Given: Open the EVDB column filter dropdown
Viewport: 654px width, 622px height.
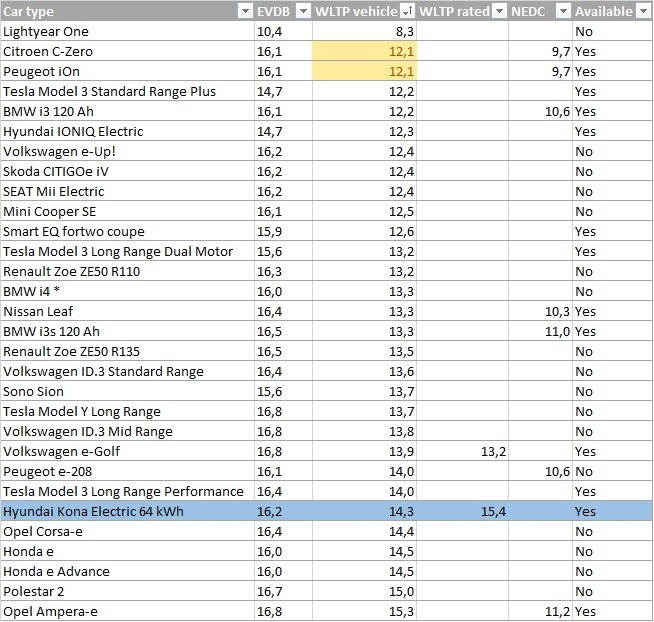Looking at the screenshot, I should [x=303, y=11].
